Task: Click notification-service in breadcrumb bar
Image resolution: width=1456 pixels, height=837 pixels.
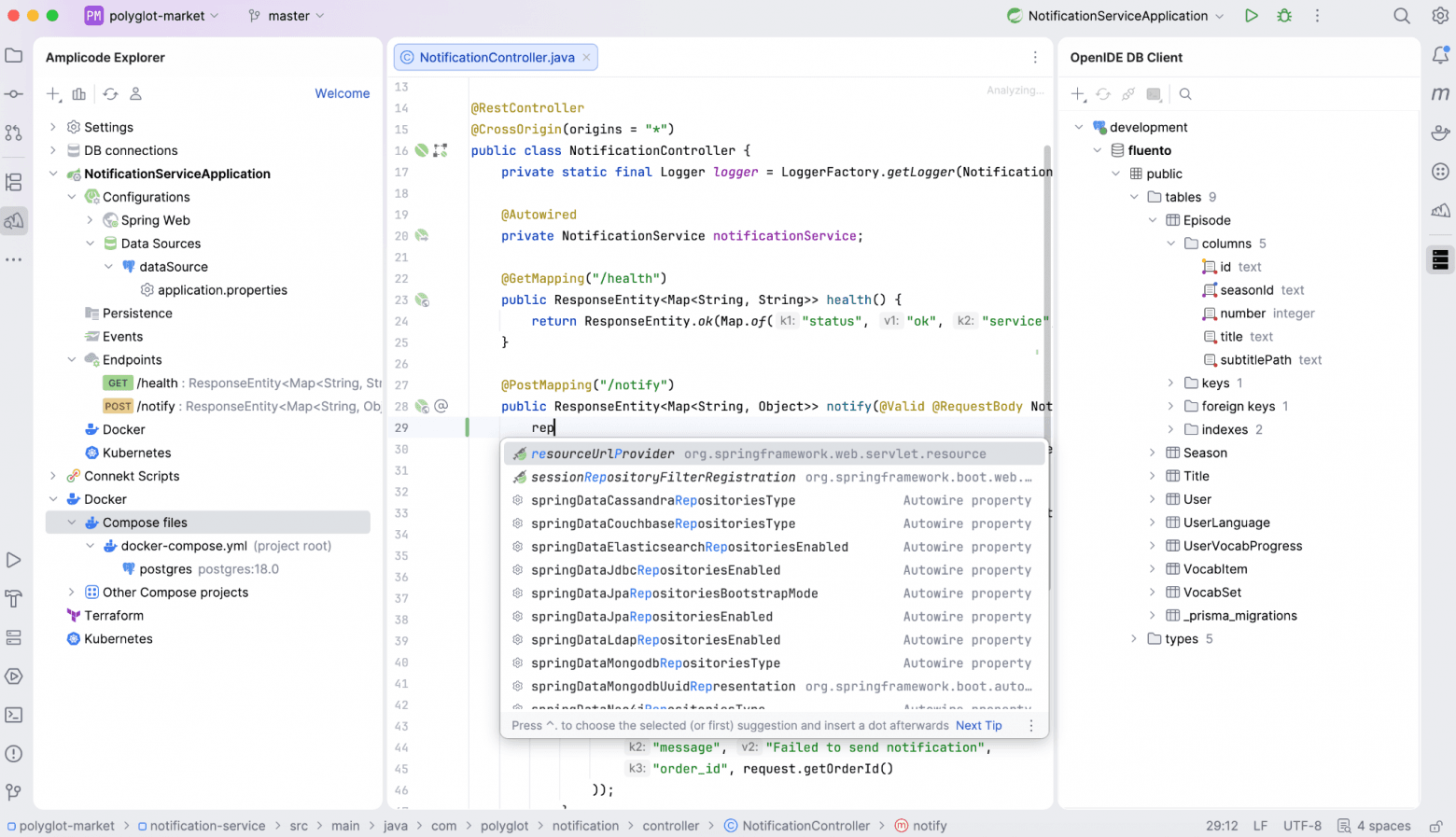Action: click(x=202, y=826)
